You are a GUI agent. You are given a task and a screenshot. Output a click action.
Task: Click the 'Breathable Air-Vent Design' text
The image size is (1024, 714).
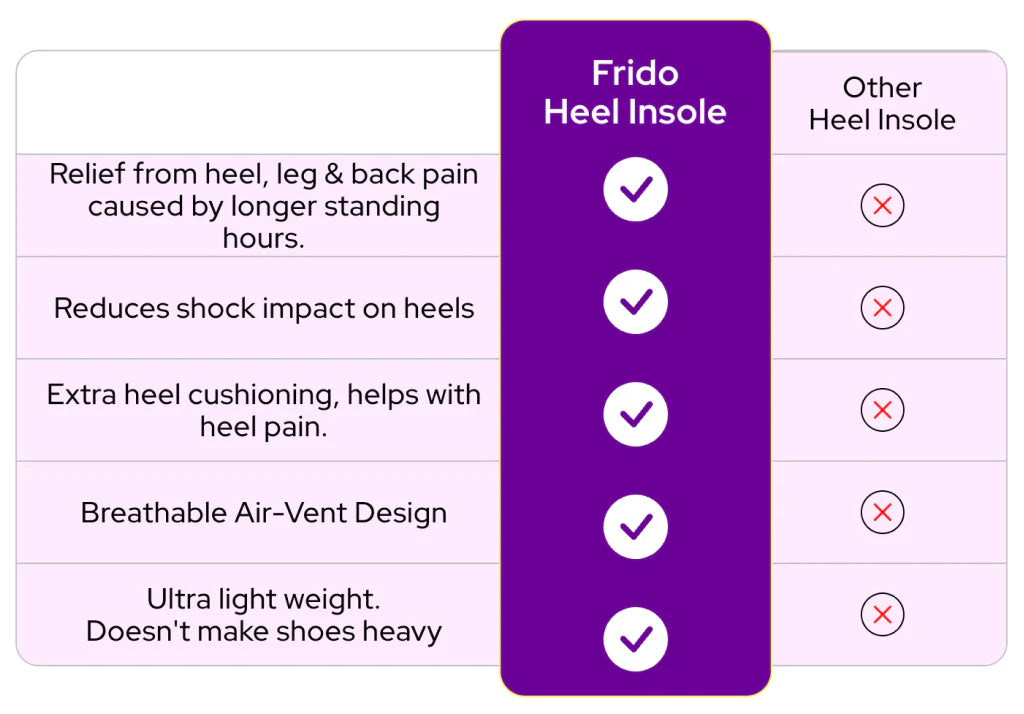click(264, 513)
